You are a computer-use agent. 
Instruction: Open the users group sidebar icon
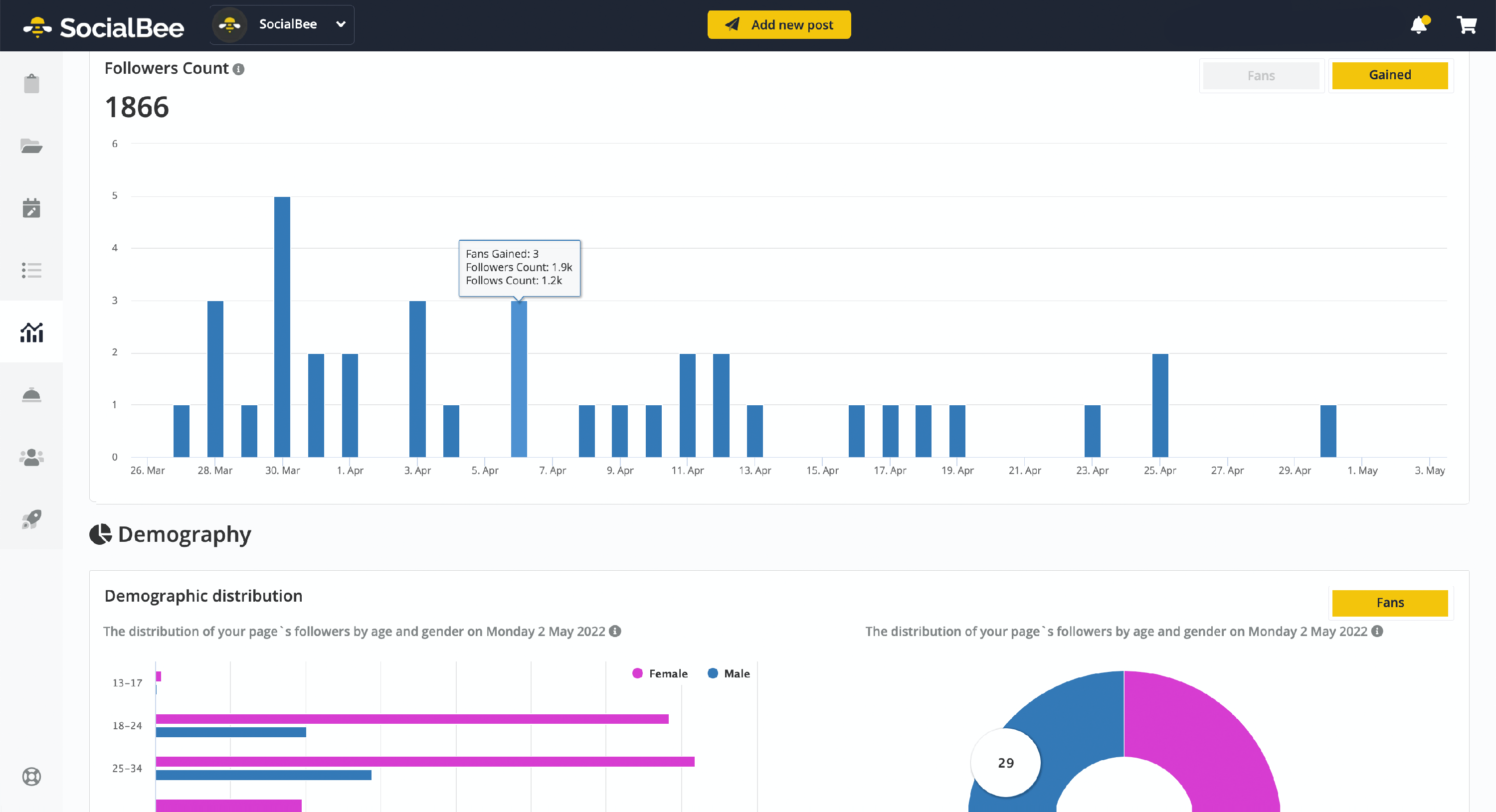[x=31, y=458]
